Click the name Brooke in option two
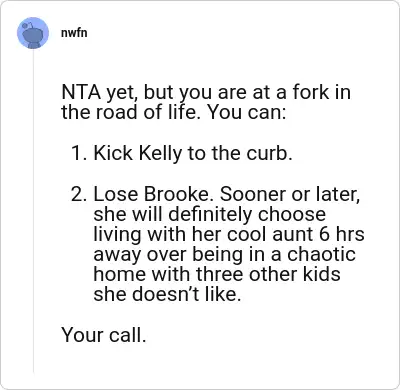400x390 pixels. (178, 194)
